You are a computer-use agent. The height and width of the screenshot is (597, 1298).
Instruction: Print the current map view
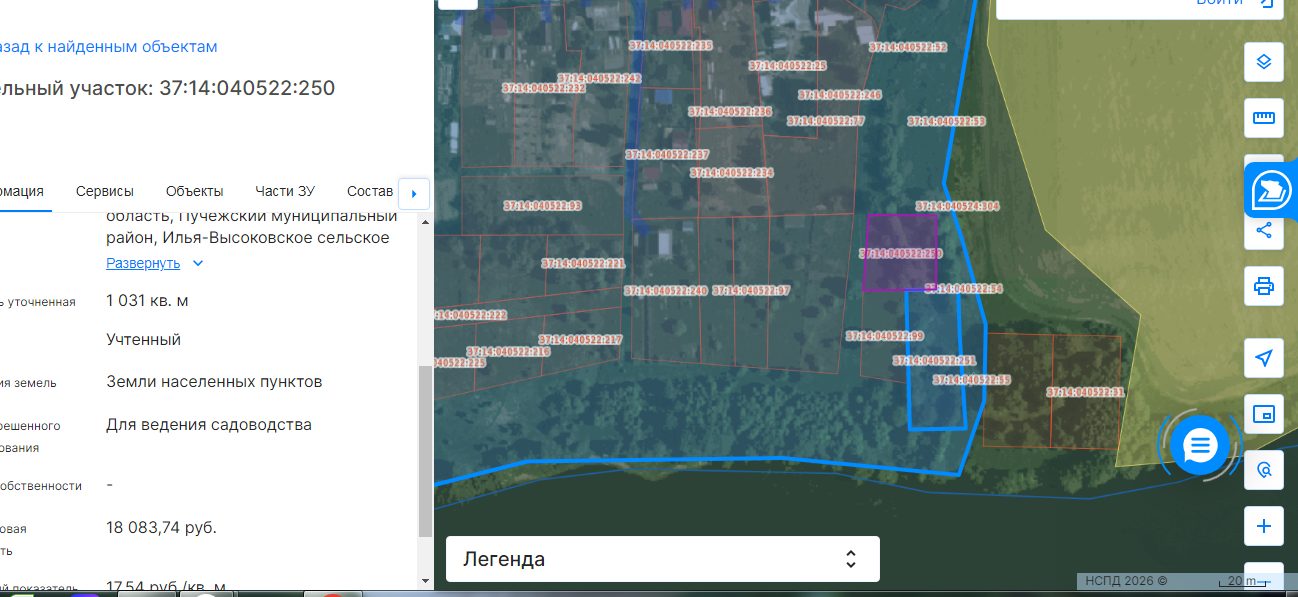point(1264,287)
